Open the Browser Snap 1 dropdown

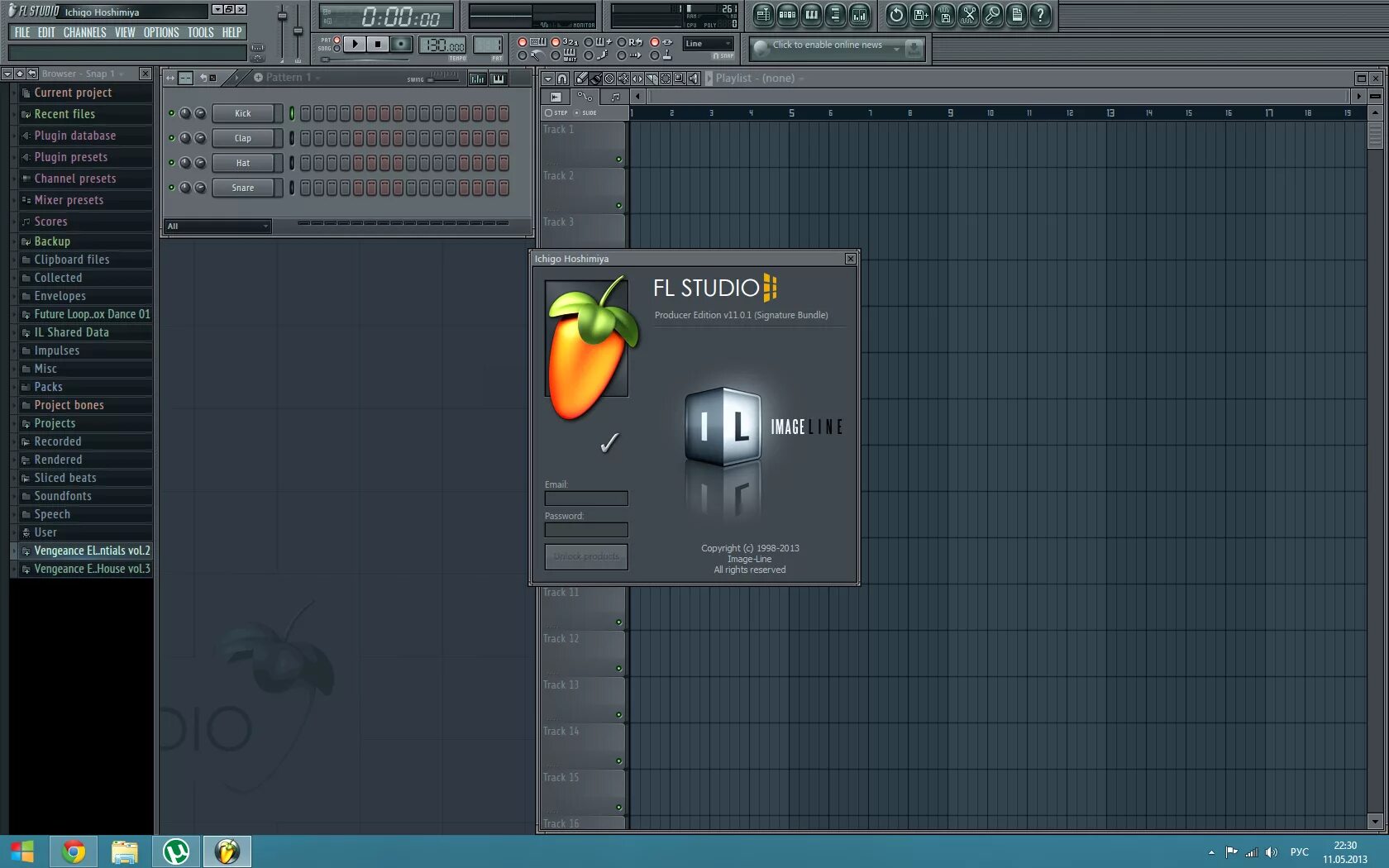83,74
